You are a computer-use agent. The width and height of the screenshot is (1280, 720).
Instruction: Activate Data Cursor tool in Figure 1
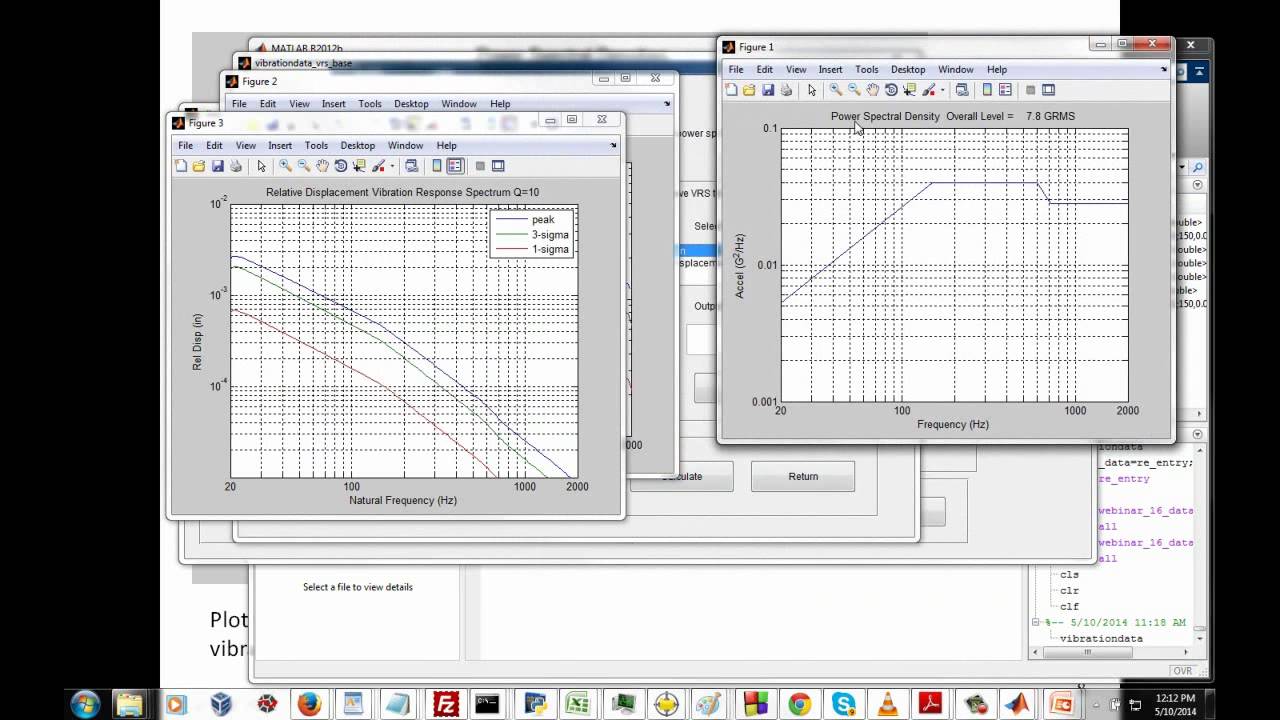(x=909, y=90)
